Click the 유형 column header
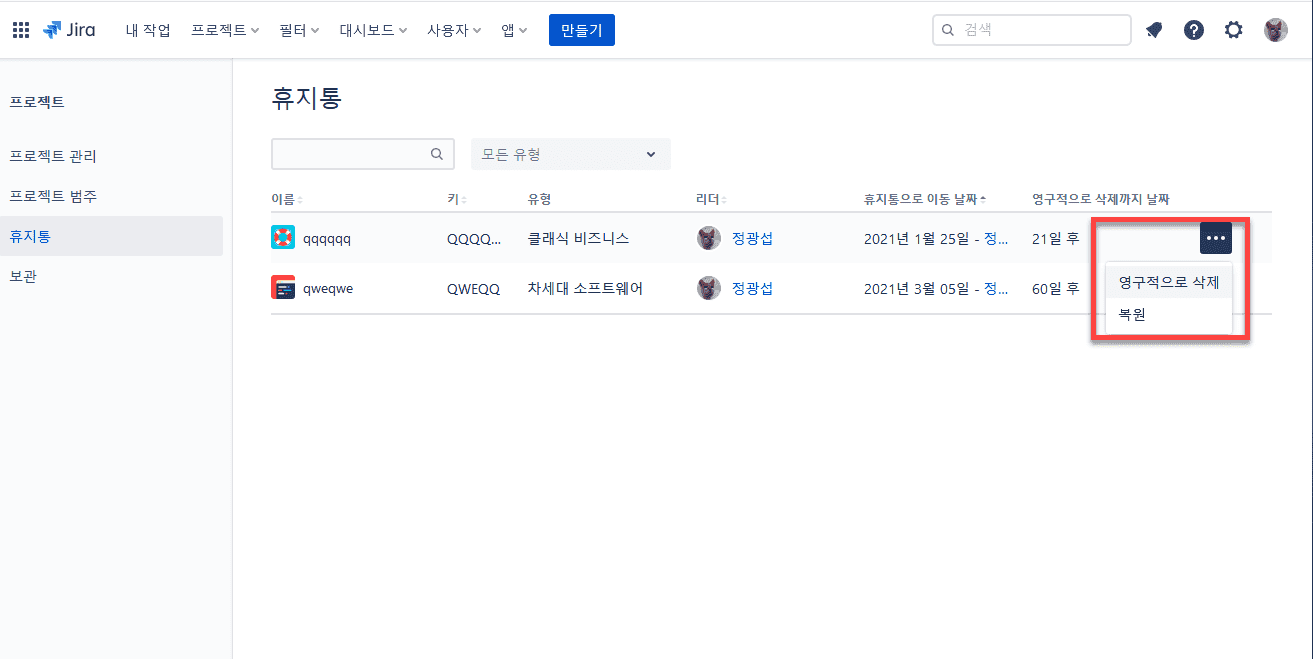The width and height of the screenshot is (1313, 659). coord(540,199)
